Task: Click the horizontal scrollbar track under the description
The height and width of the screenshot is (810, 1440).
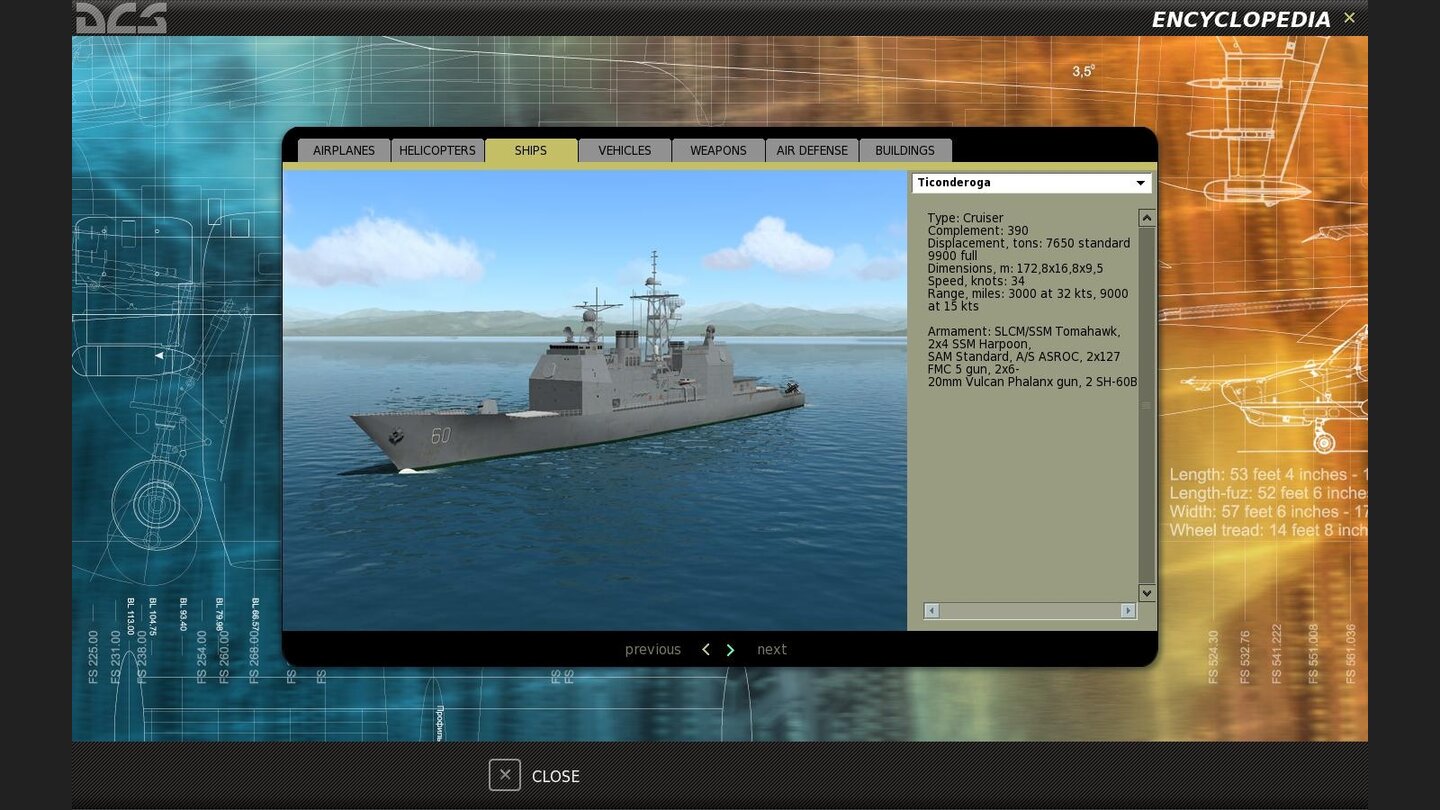Action: (1030, 610)
